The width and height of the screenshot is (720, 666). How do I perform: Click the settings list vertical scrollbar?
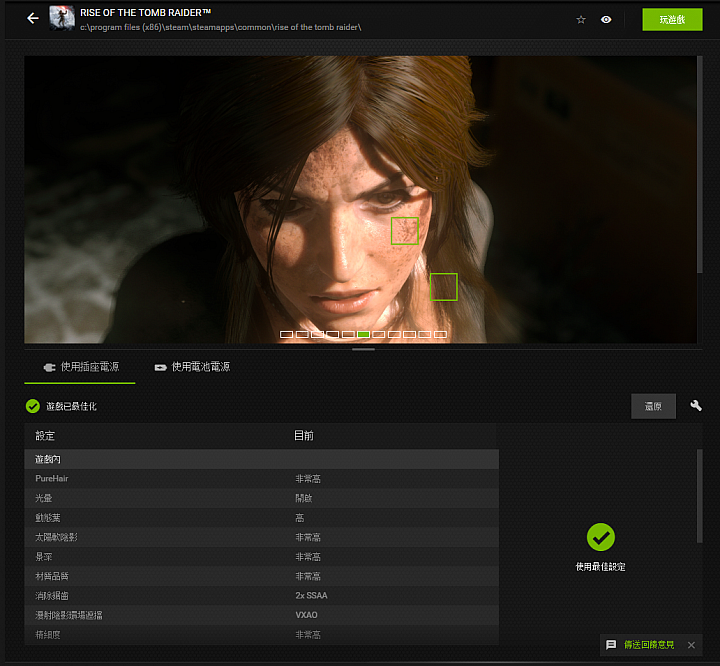tap(700, 496)
